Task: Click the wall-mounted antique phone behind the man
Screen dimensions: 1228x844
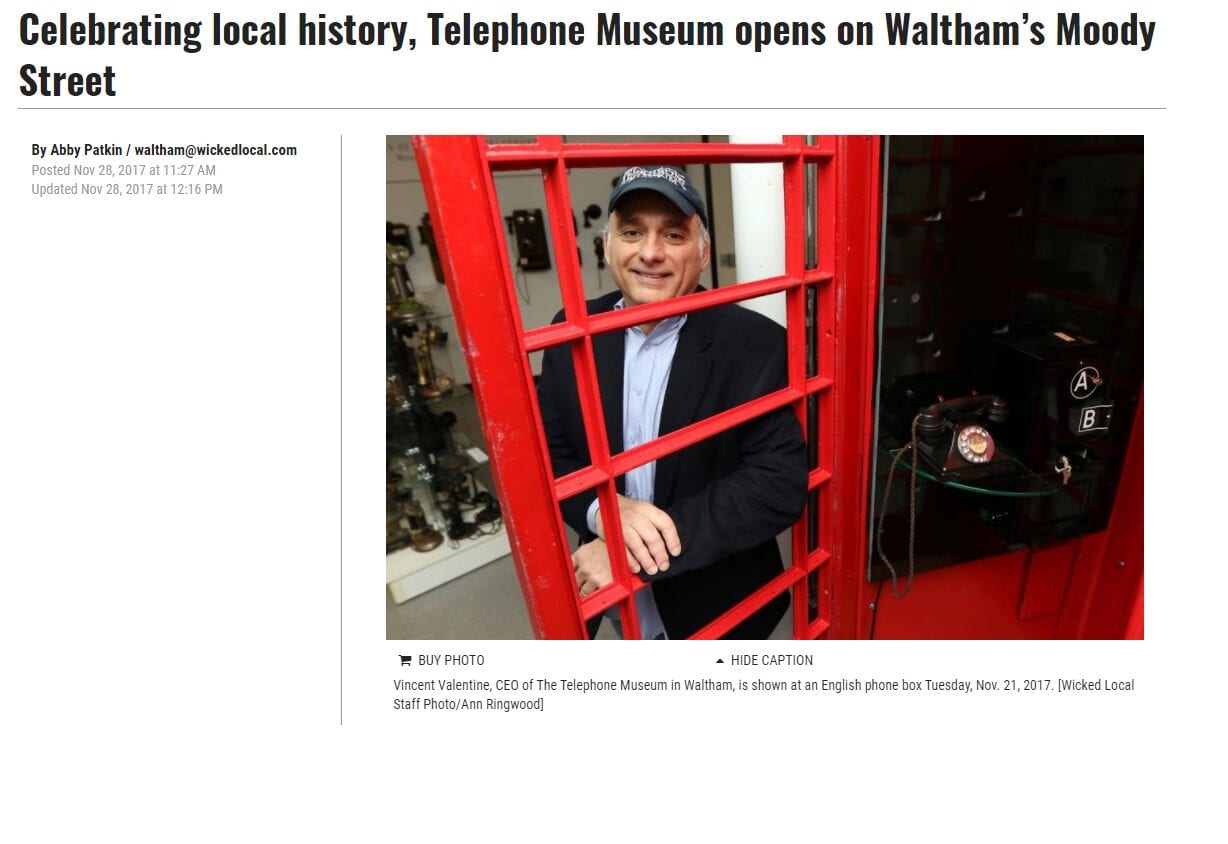Action: coord(531,238)
